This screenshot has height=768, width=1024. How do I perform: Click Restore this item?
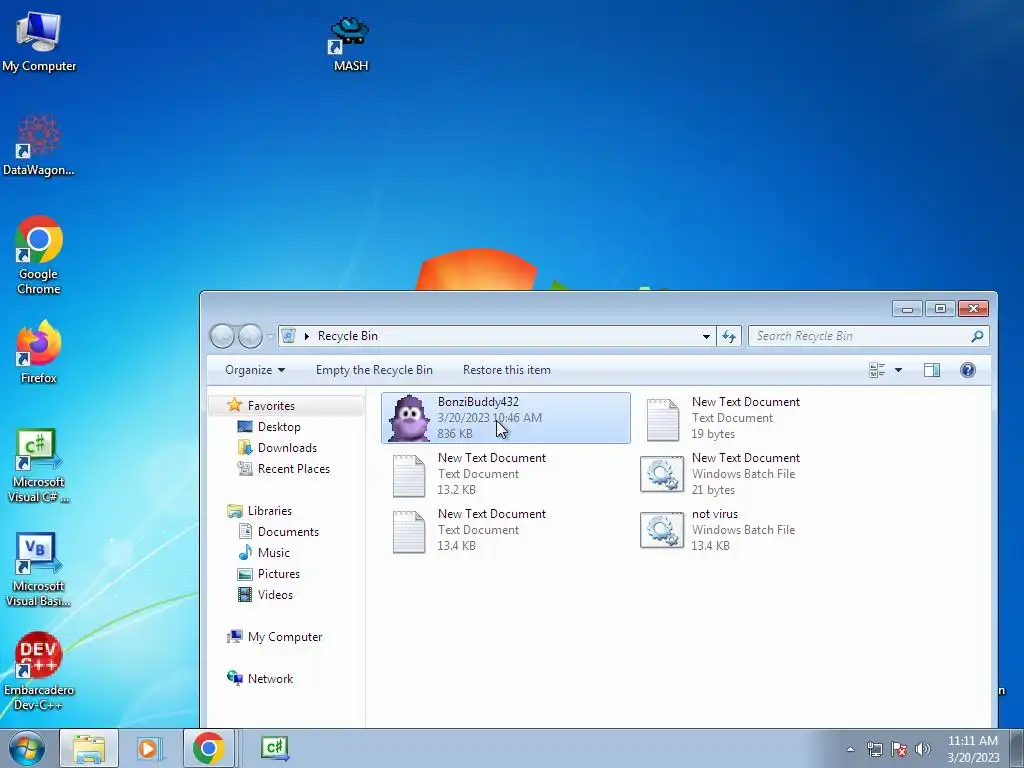[x=507, y=370]
